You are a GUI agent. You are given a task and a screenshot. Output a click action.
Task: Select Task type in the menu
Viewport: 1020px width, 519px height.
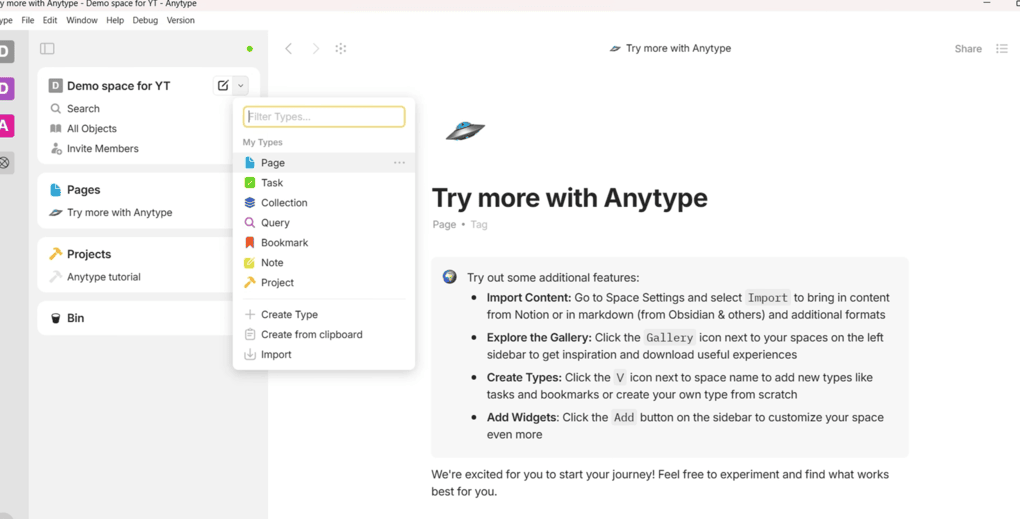324,183
